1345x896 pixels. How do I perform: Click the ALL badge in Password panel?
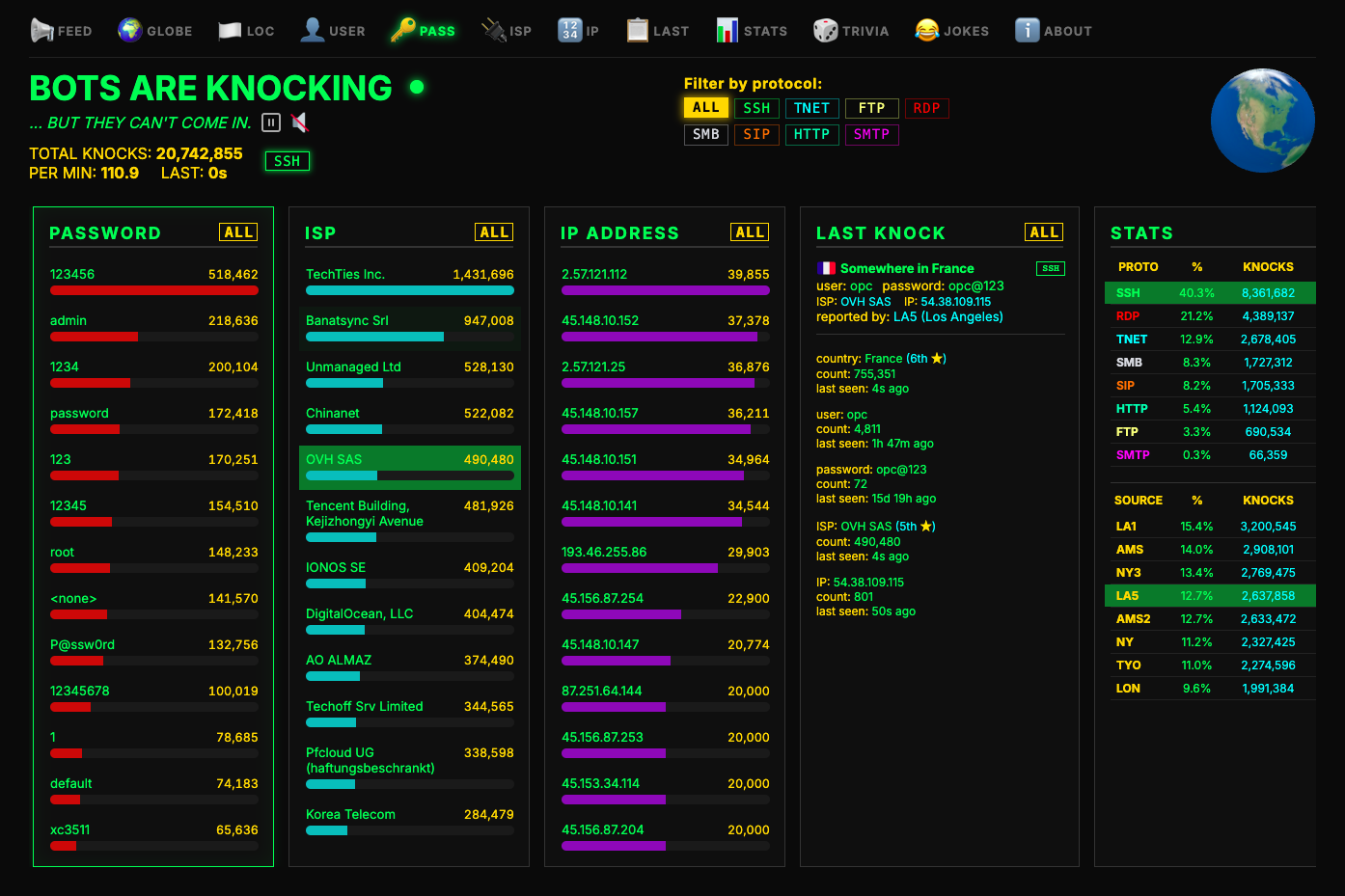pos(238,232)
